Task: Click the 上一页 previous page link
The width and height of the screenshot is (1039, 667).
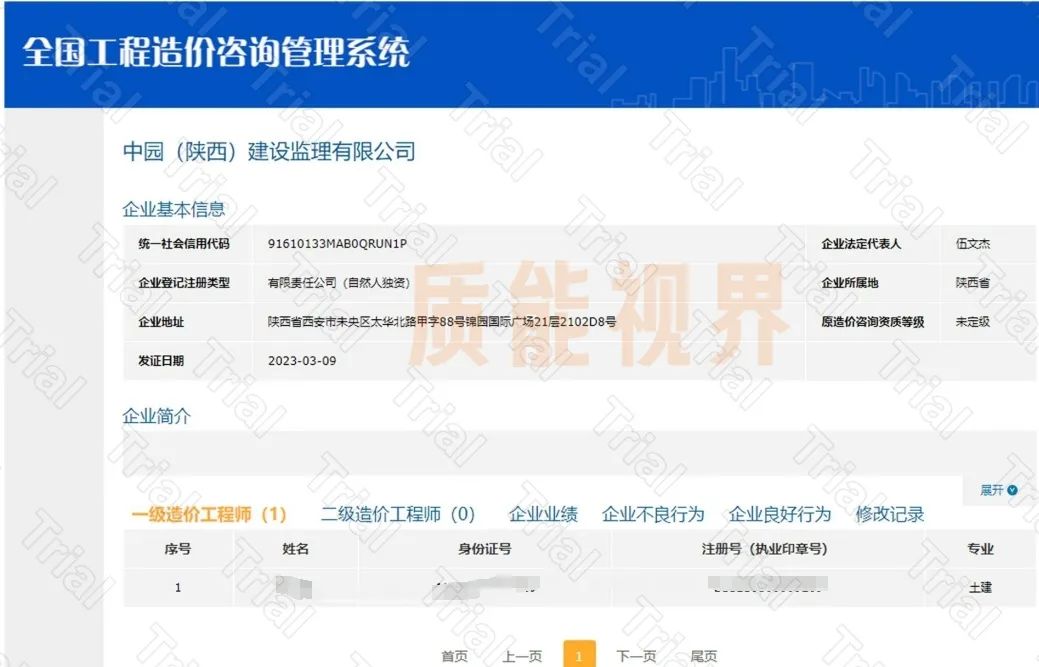Action: pos(520,656)
